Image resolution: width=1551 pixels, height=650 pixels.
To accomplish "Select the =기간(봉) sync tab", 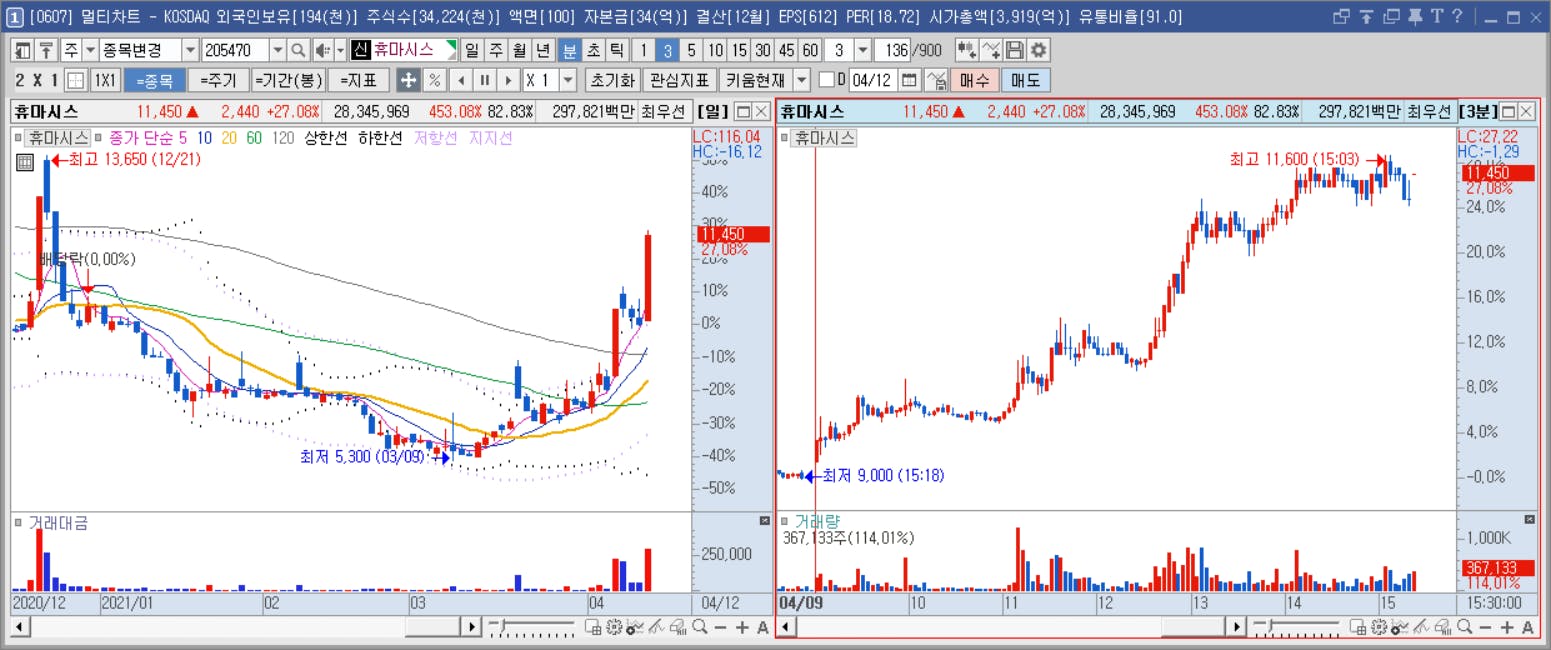I will [x=288, y=80].
